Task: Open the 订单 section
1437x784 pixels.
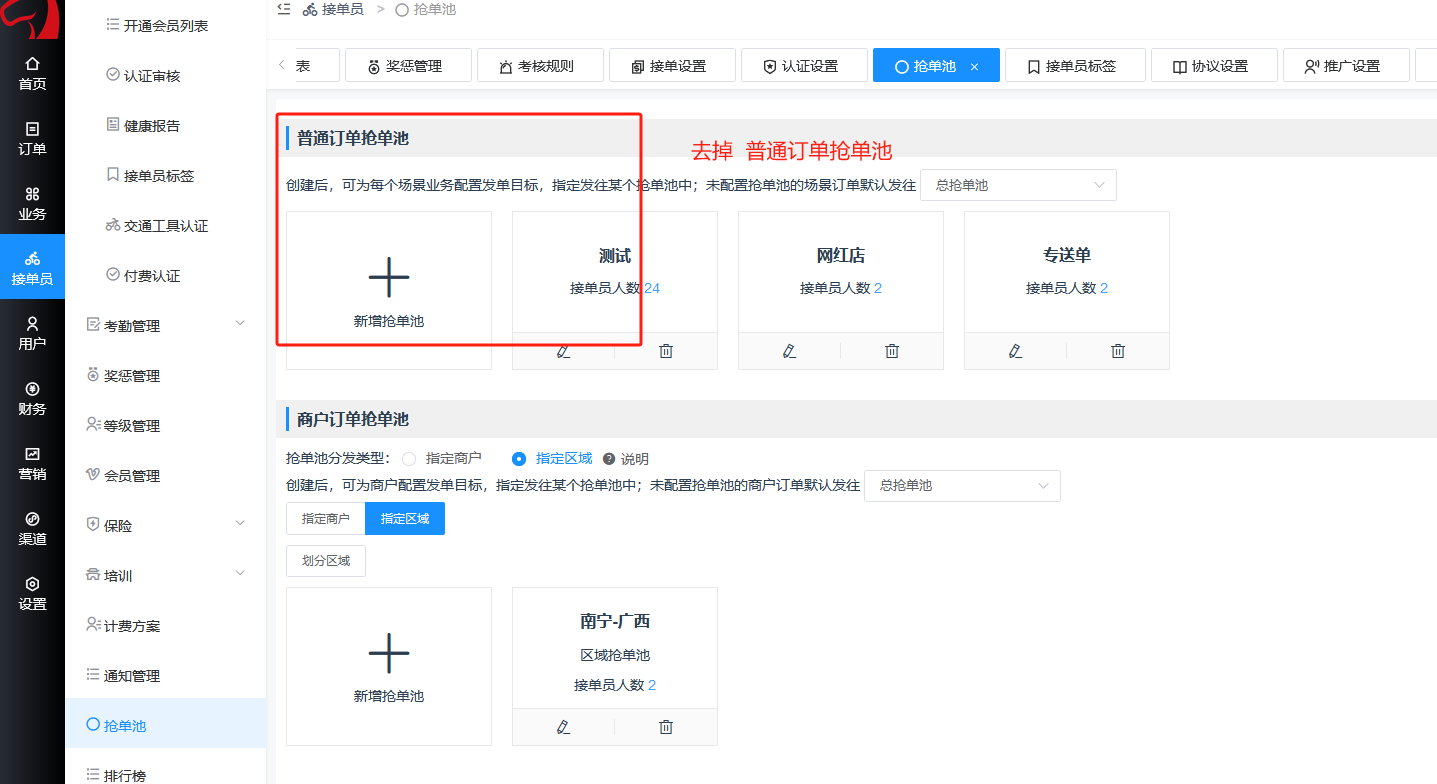Action: coord(32,138)
